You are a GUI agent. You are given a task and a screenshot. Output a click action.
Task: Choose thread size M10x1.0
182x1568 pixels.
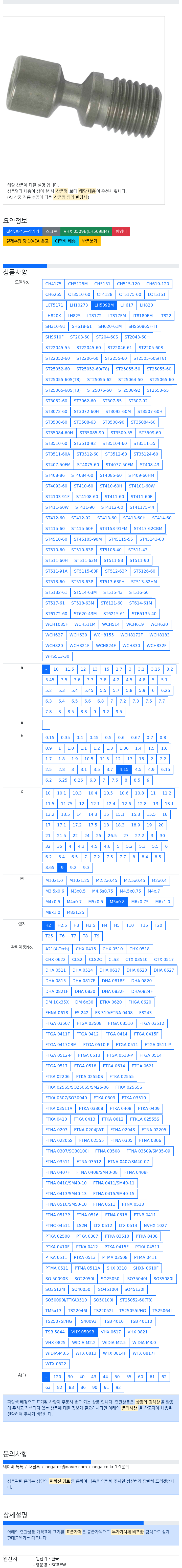click(54, 880)
